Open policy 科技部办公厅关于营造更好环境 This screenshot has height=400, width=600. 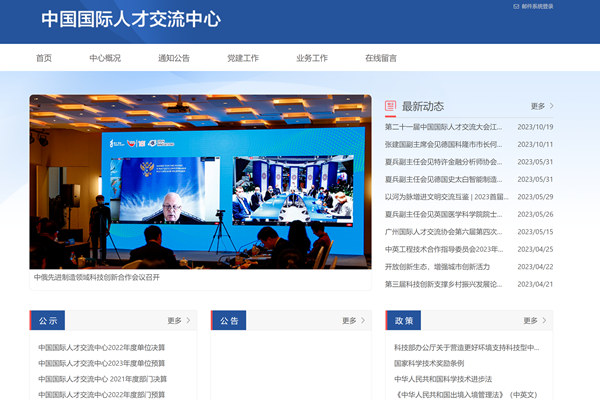pyautogui.click(x=466, y=348)
